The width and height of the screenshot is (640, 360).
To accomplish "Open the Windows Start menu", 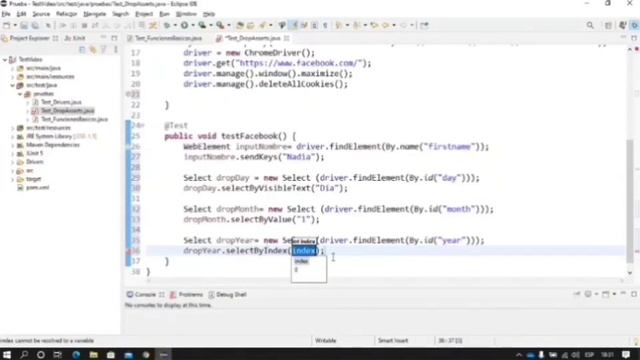I will click(x=7, y=354).
